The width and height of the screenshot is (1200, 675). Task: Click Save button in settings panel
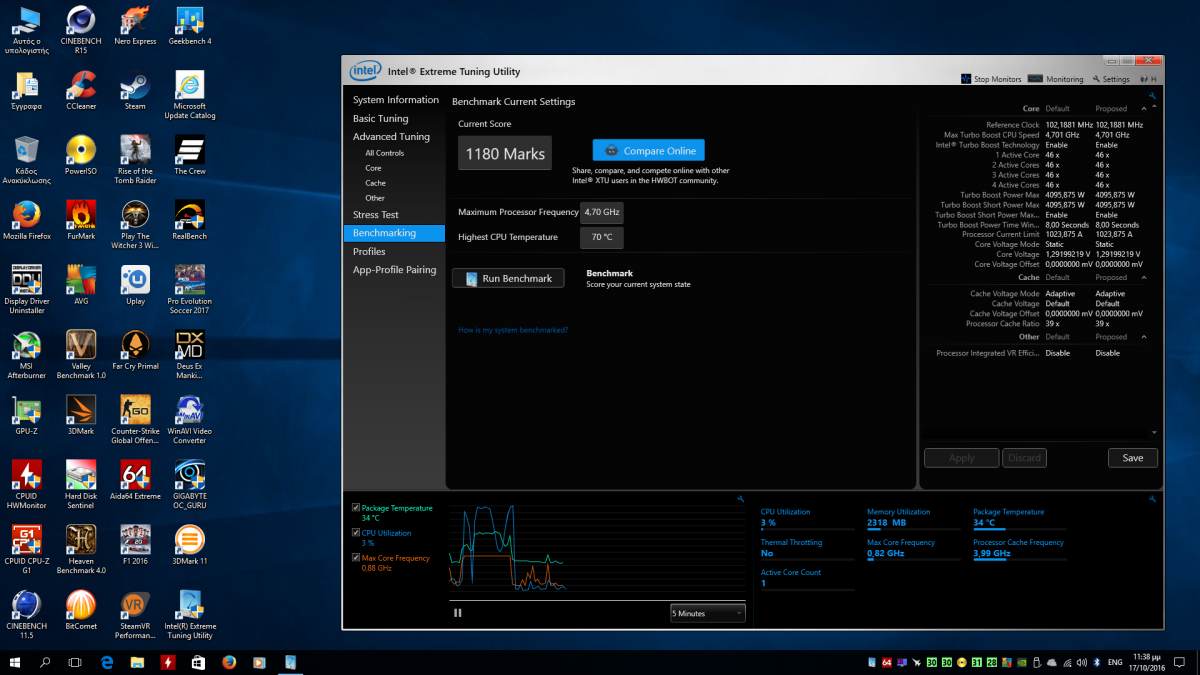[x=1133, y=458]
